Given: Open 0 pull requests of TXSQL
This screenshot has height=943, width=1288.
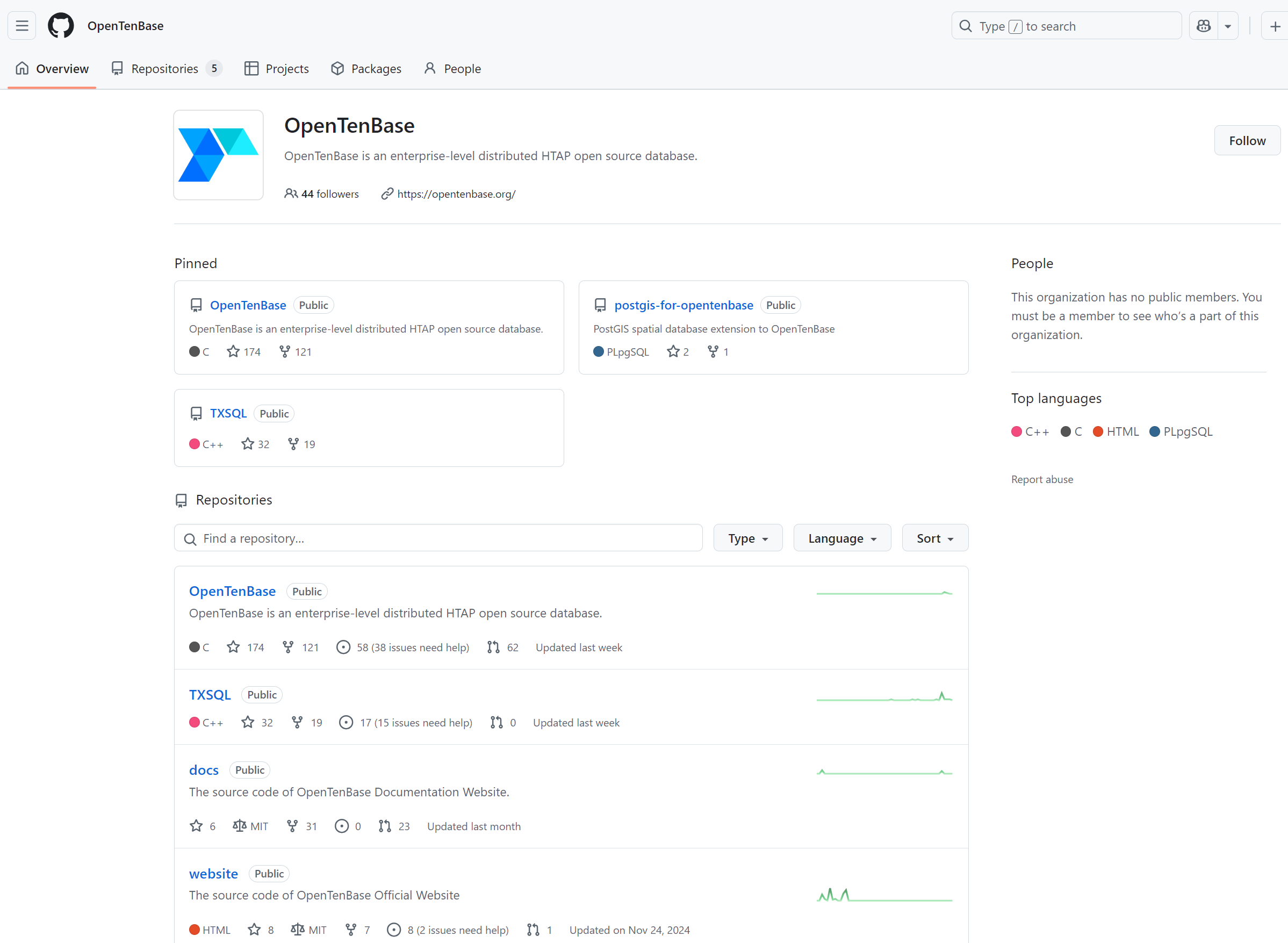Looking at the screenshot, I should point(503,723).
